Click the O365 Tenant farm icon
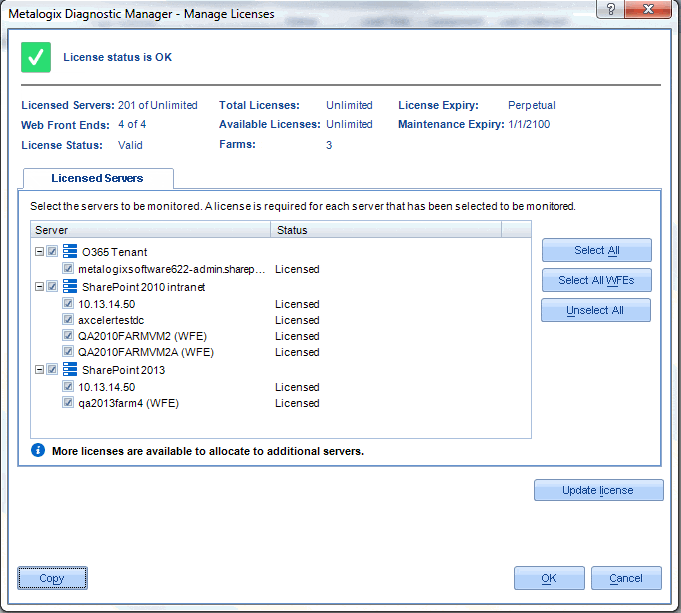The width and height of the screenshot is (681, 613). 69,251
